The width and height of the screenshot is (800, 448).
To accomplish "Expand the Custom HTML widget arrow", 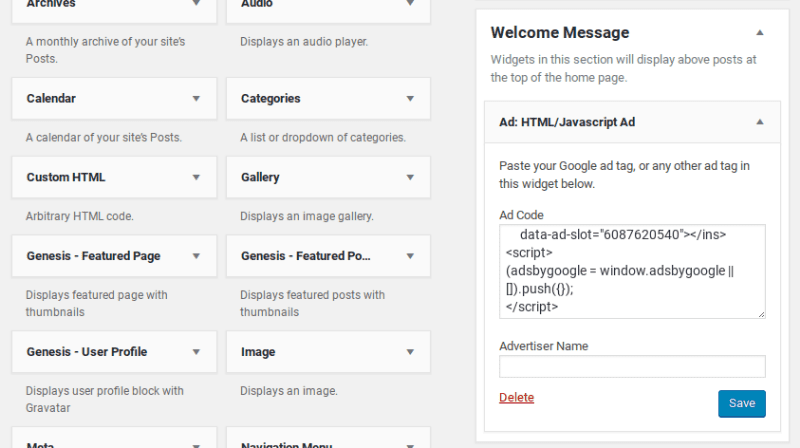I will (196, 178).
